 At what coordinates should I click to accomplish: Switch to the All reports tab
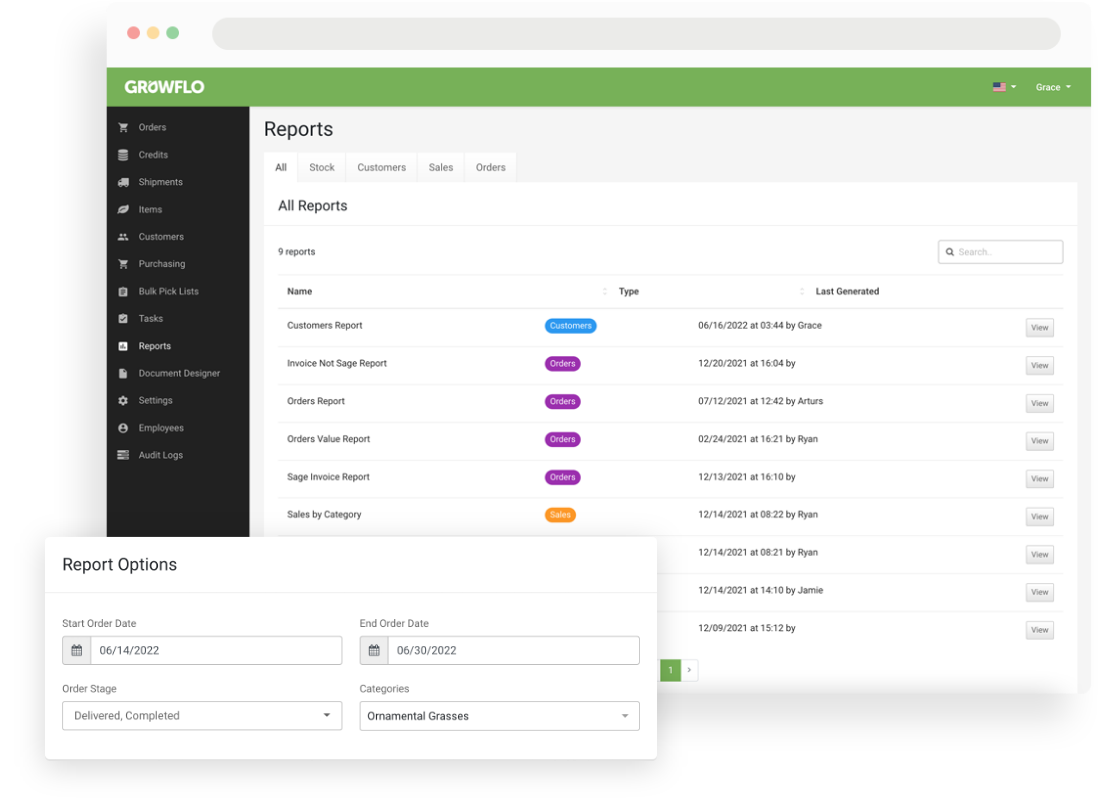click(x=281, y=167)
